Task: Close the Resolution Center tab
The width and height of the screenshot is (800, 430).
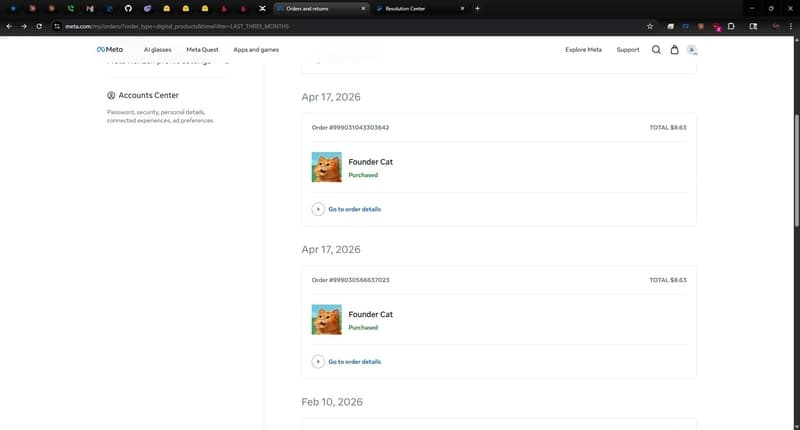Action: [462, 9]
